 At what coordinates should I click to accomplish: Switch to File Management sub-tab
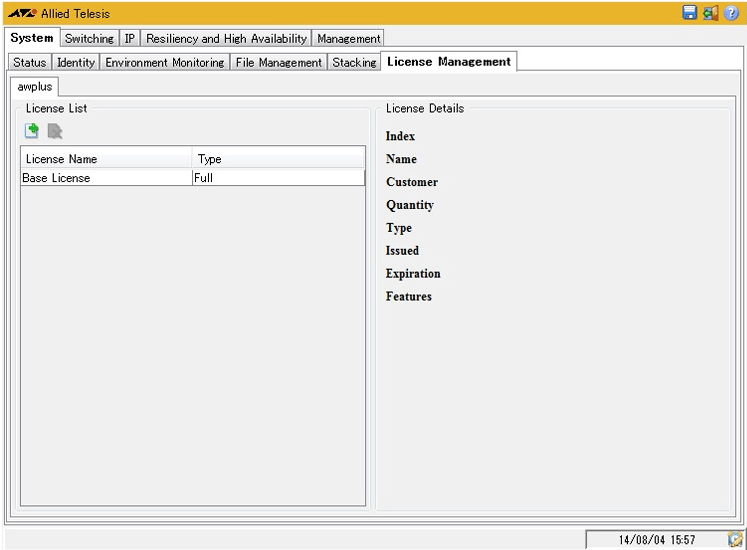279,62
